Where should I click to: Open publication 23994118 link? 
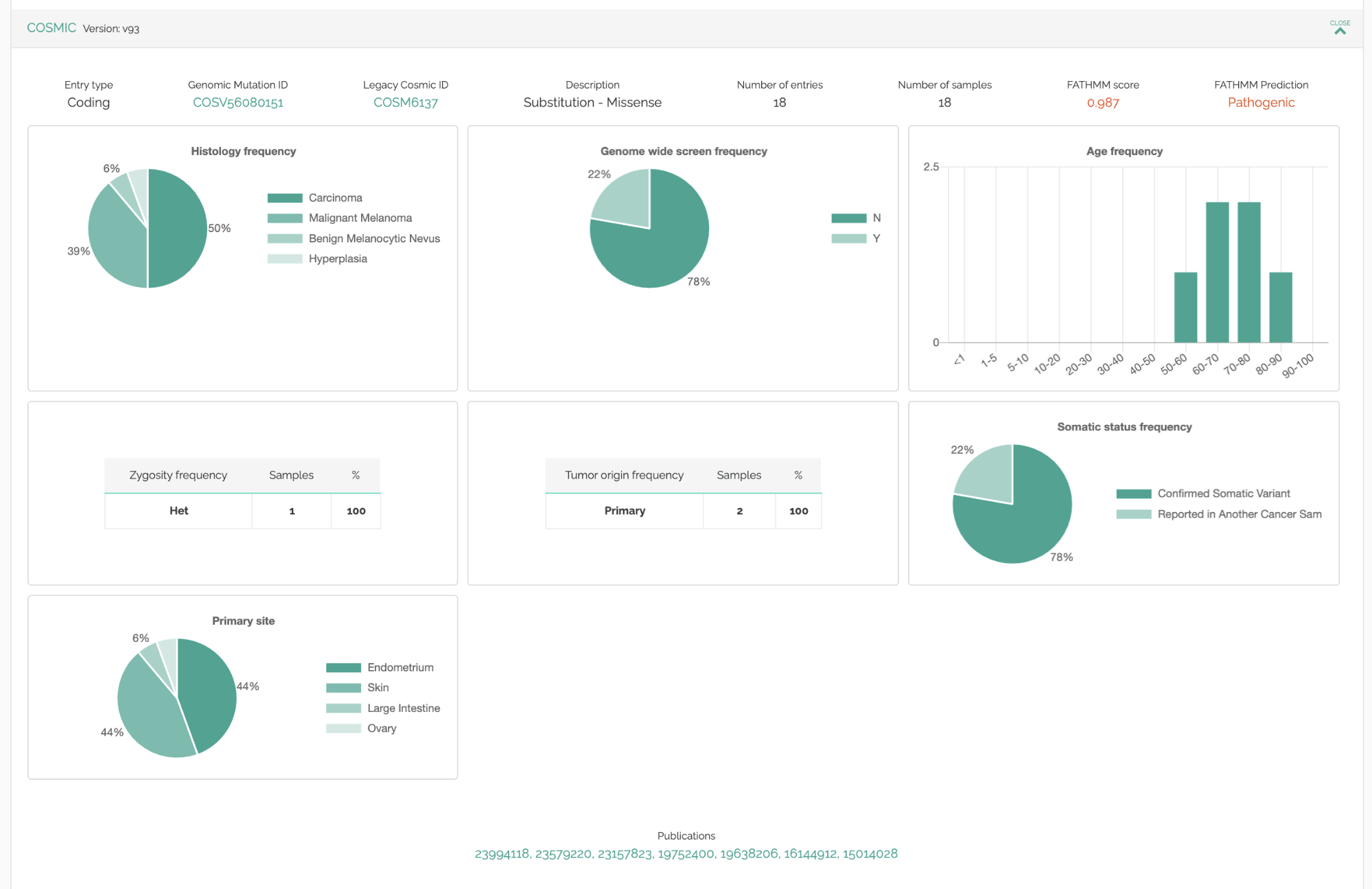[x=501, y=853]
